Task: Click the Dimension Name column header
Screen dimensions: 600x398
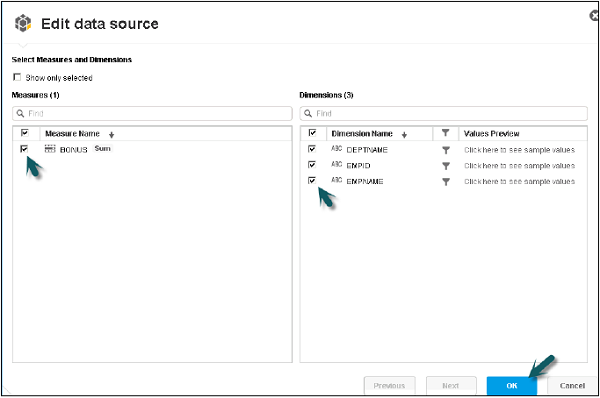Action: pyautogui.click(x=362, y=134)
